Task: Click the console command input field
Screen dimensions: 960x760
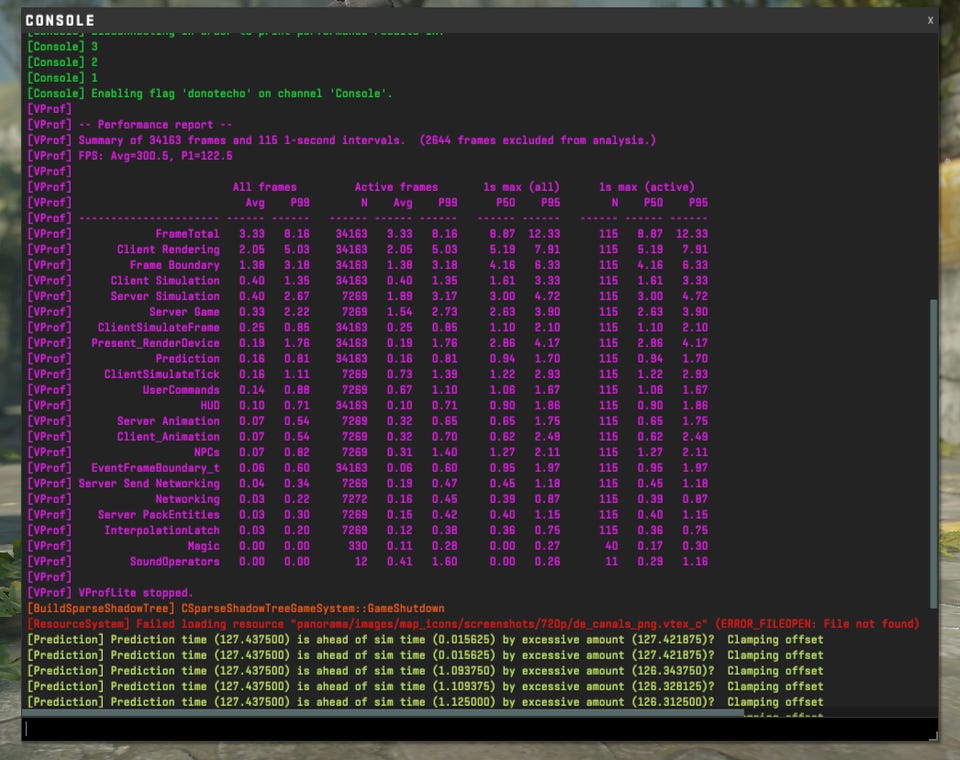Action: click(x=478, y=729)
